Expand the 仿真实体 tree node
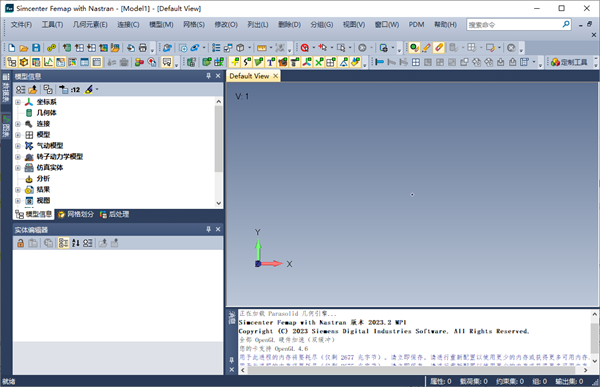Image resolution: width=600 pixels, height=387 pixels. 18,168
